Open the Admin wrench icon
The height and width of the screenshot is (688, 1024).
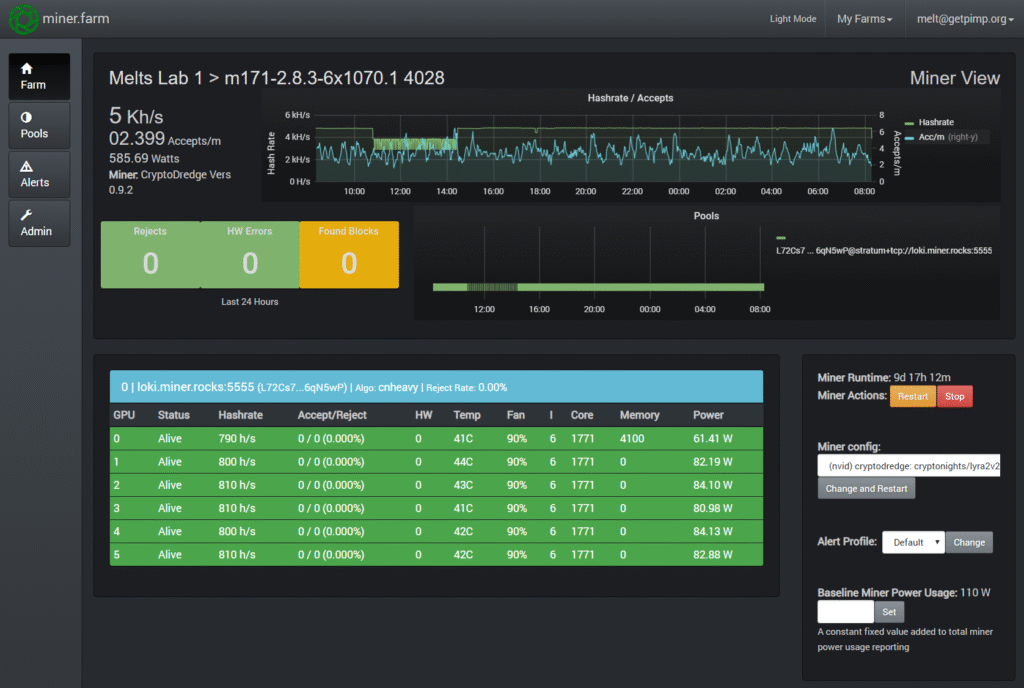pyautogui.click(x=27, y=215)
